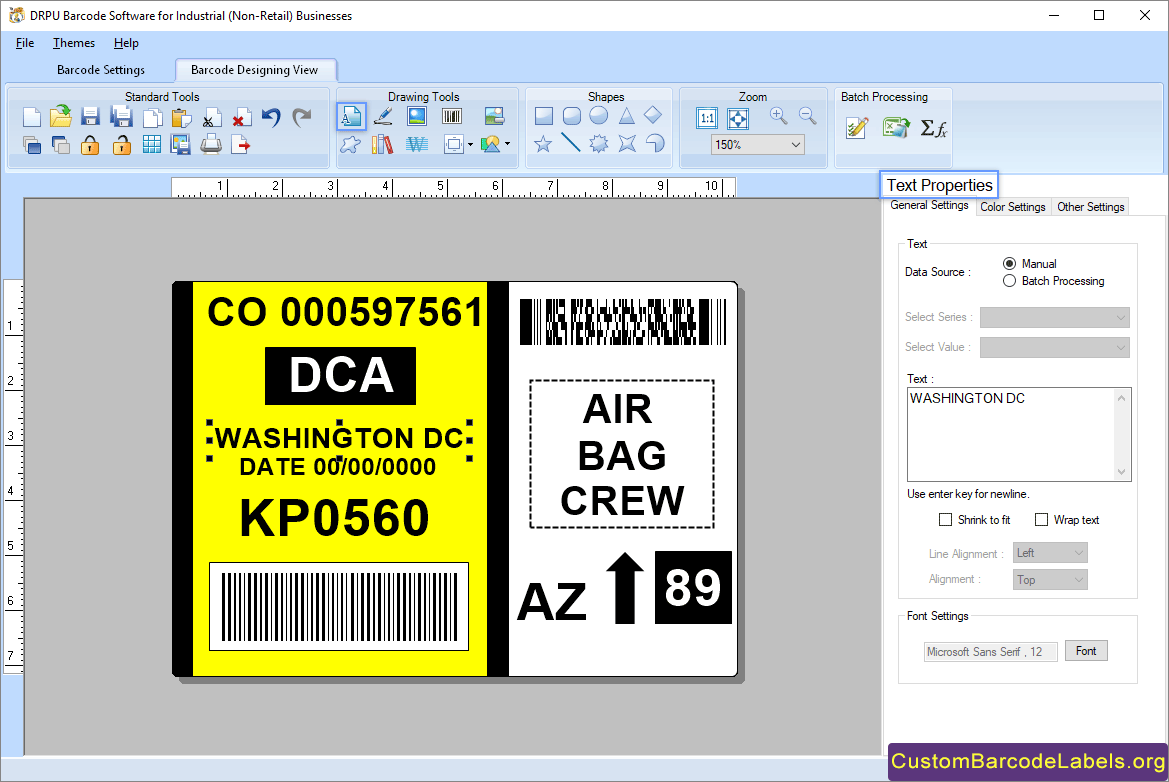
Task: Draw a rounded rectangle shape
Action: pyautogui.click(x=572, y=116)
